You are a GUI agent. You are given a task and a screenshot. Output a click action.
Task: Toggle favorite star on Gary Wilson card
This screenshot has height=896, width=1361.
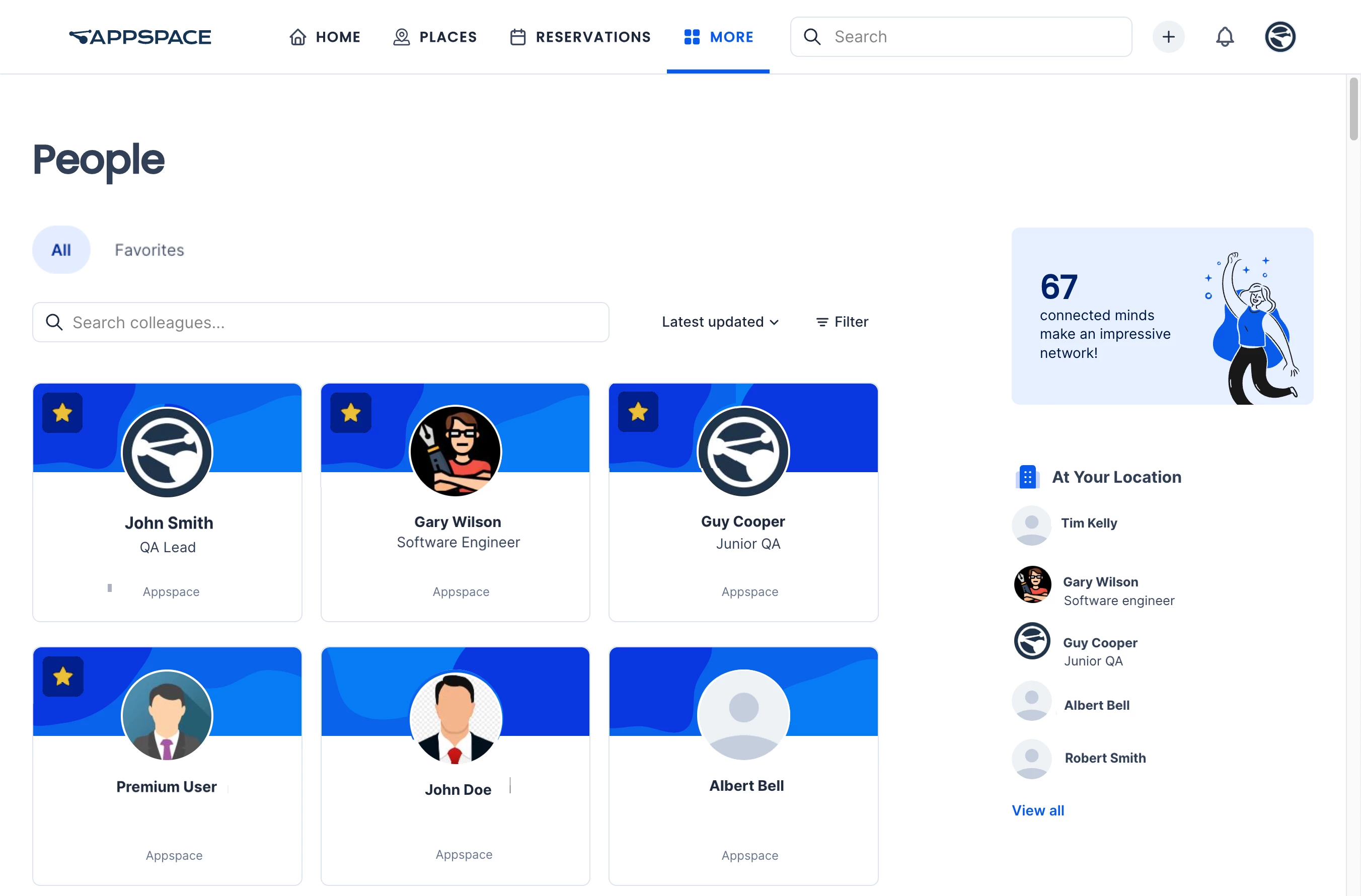coord(350,412)
